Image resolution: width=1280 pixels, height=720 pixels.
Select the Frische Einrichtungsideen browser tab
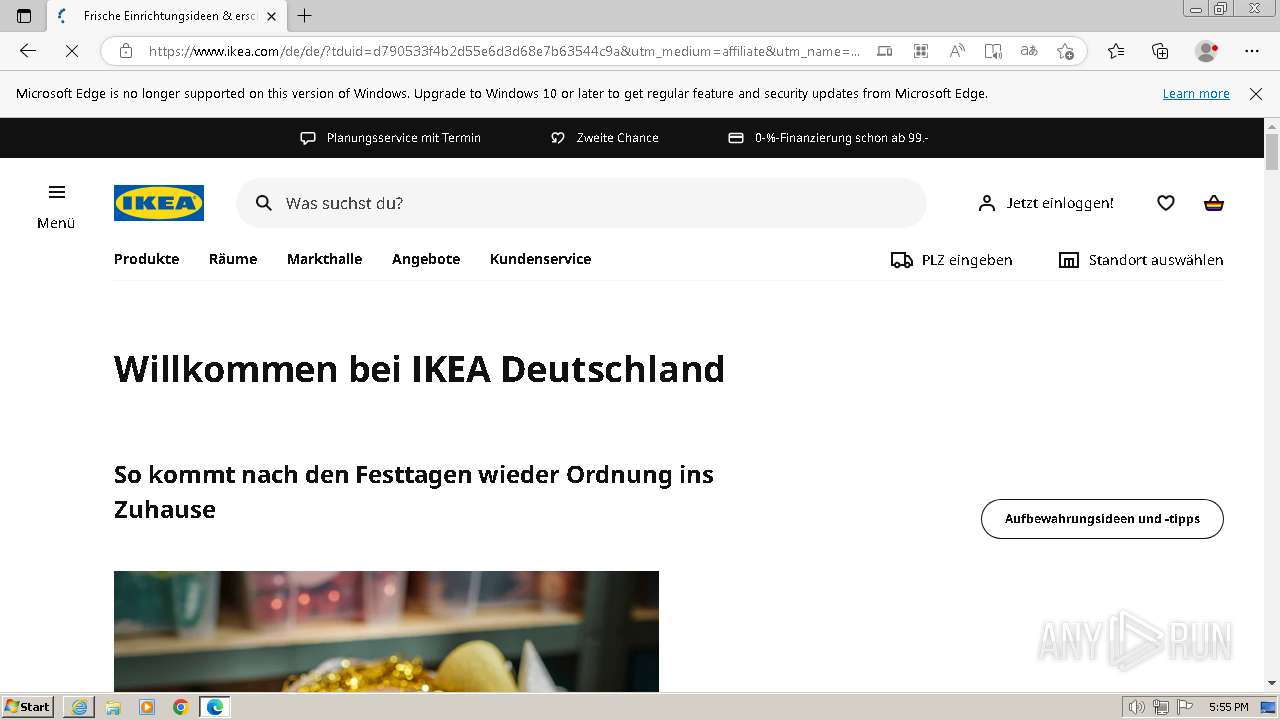(x=167, y=16)
